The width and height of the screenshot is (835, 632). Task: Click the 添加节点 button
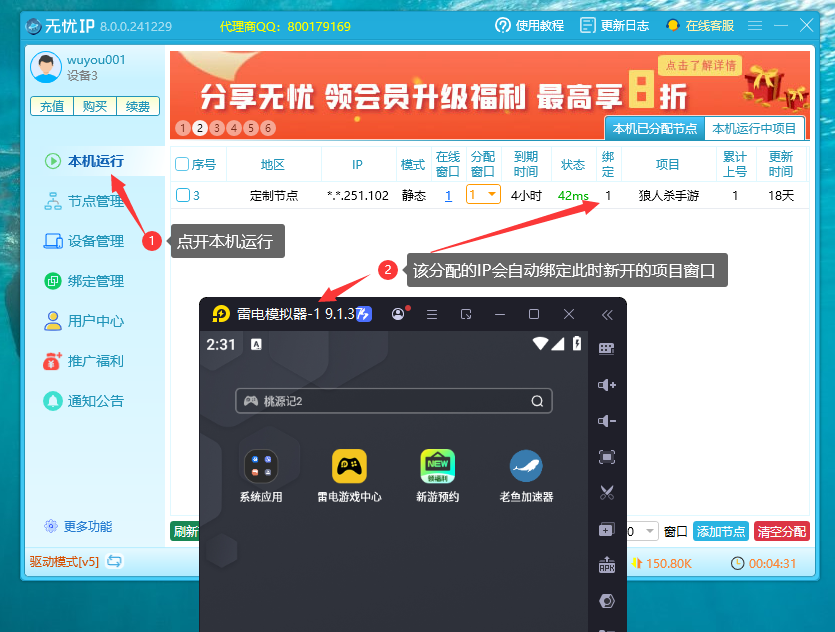721,531
